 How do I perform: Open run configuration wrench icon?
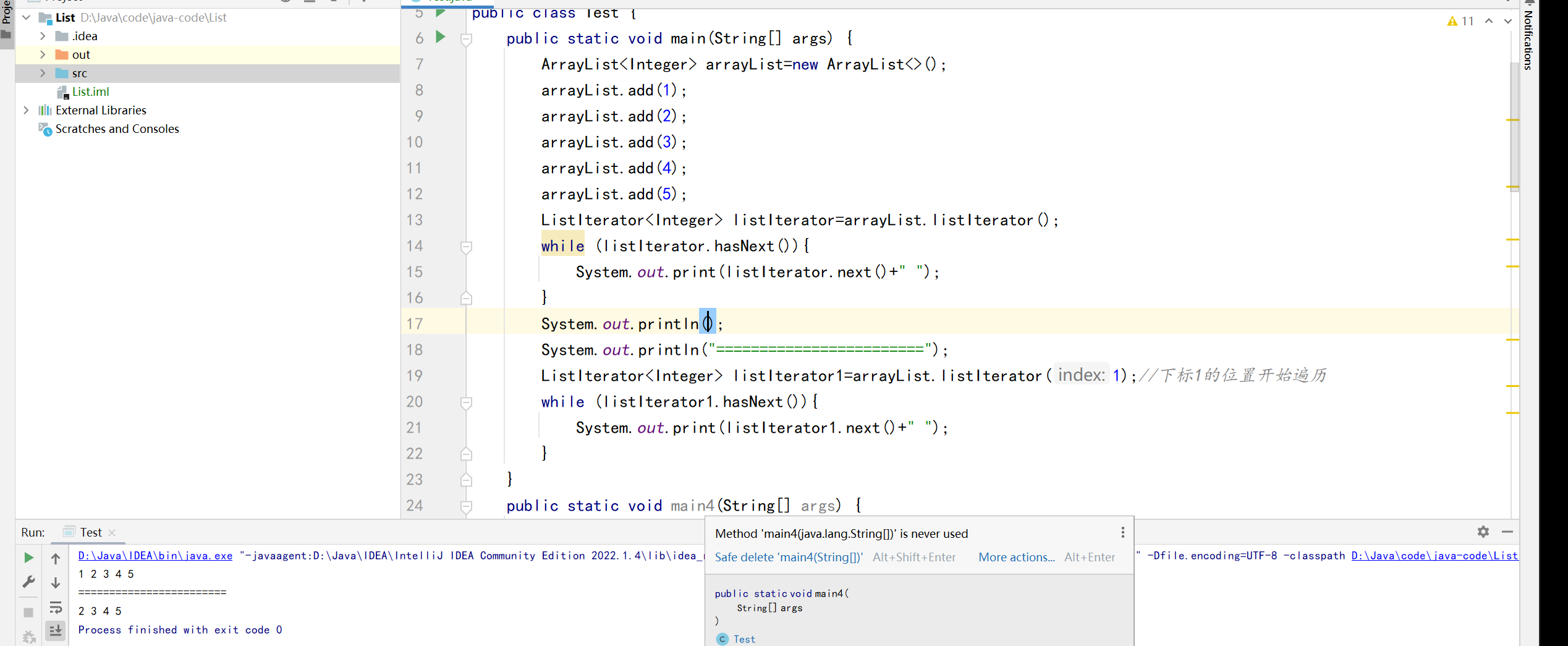coord(28,582)
